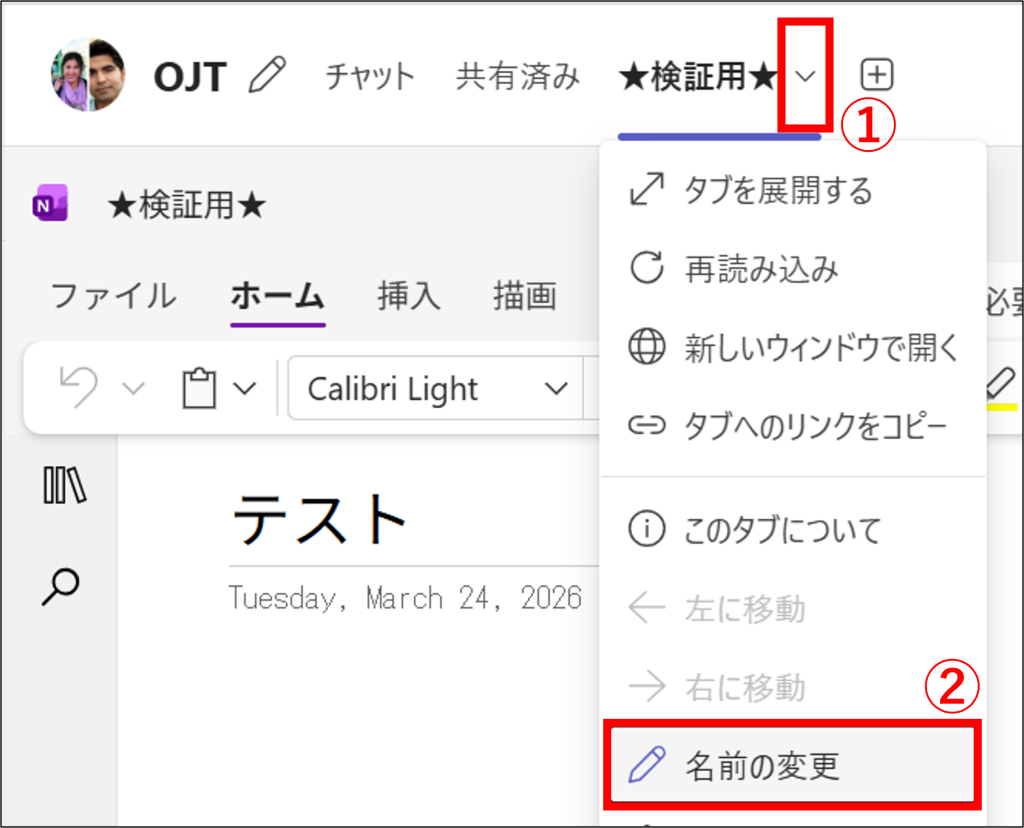This screenshot has height=828, width=1024.
Task: Open the paste options dropdown arrow
Action: [244, 388]
